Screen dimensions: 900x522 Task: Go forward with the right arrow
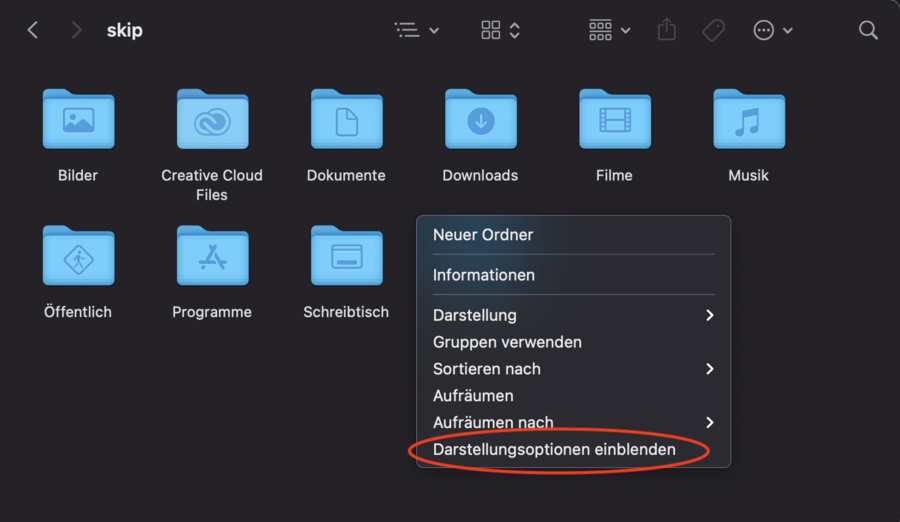click(76, 30)
